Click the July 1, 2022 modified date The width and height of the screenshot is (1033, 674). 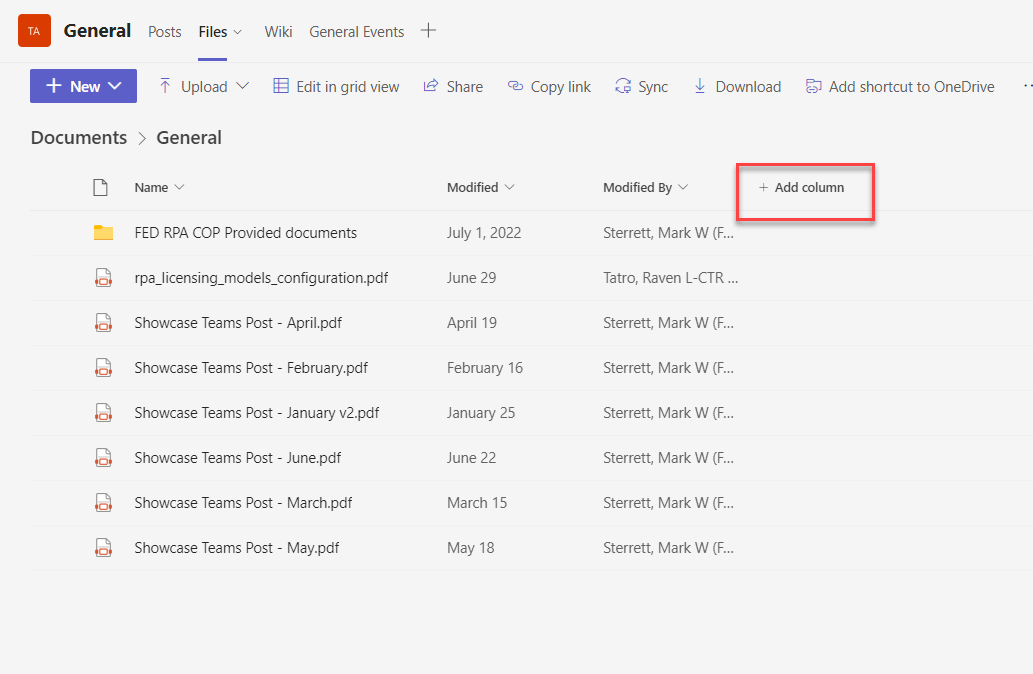pyautogui.click(x=484, y=233)
